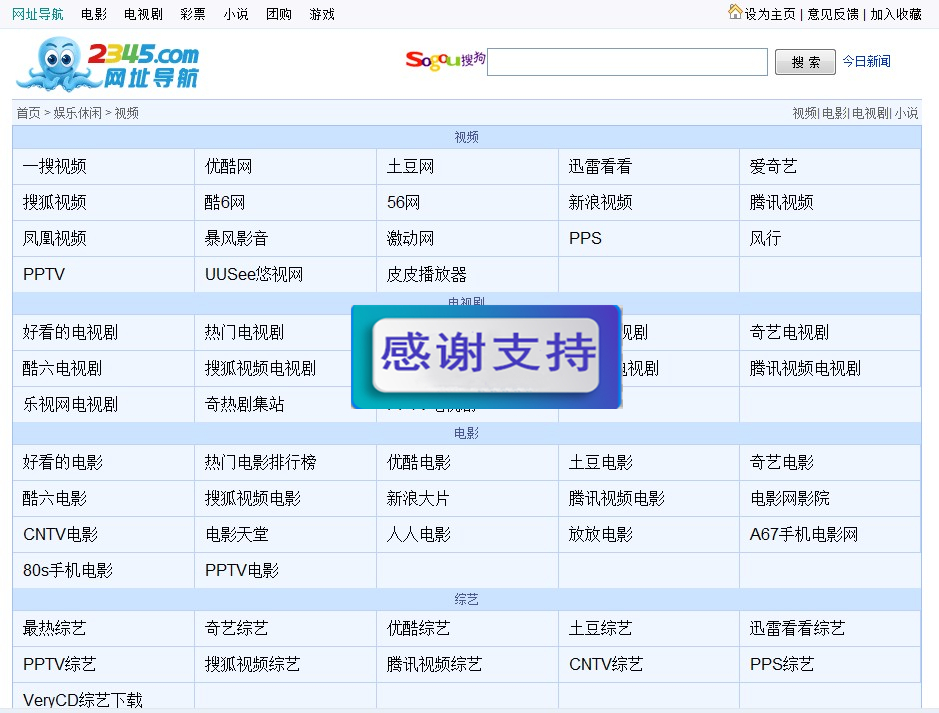This screenshot has height=713, width=939.
Task: Visit the 激动网 link
Action: click(x=410, y=238)
